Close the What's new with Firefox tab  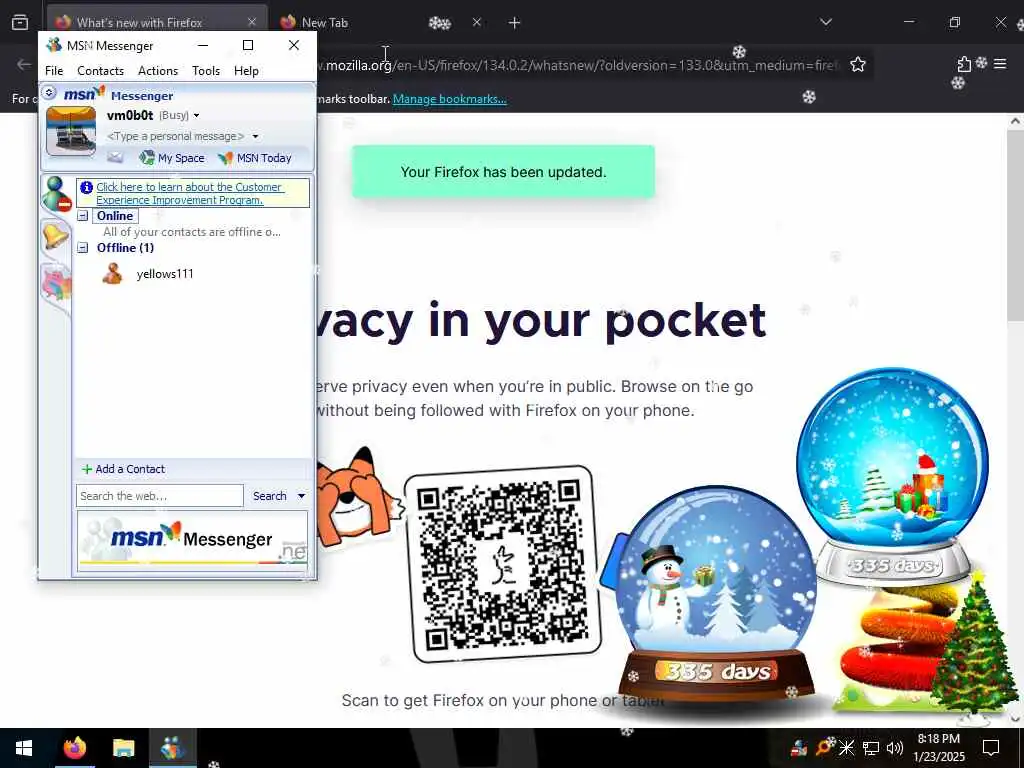(251, 22)
